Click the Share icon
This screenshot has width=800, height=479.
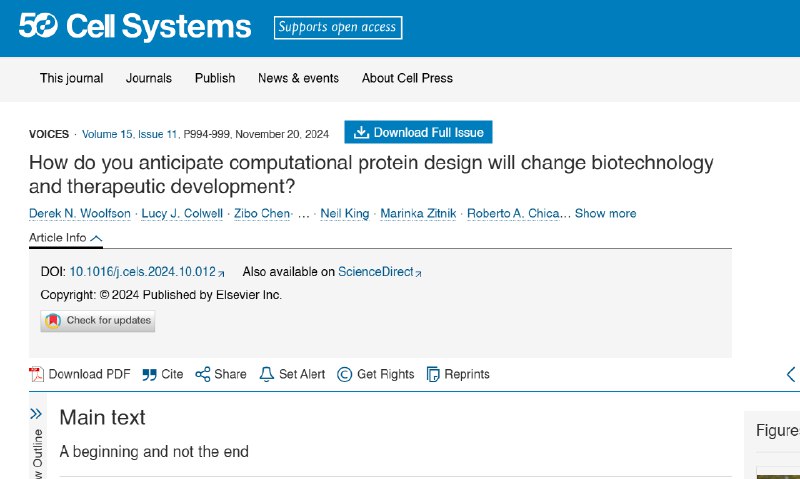point(203,374)
